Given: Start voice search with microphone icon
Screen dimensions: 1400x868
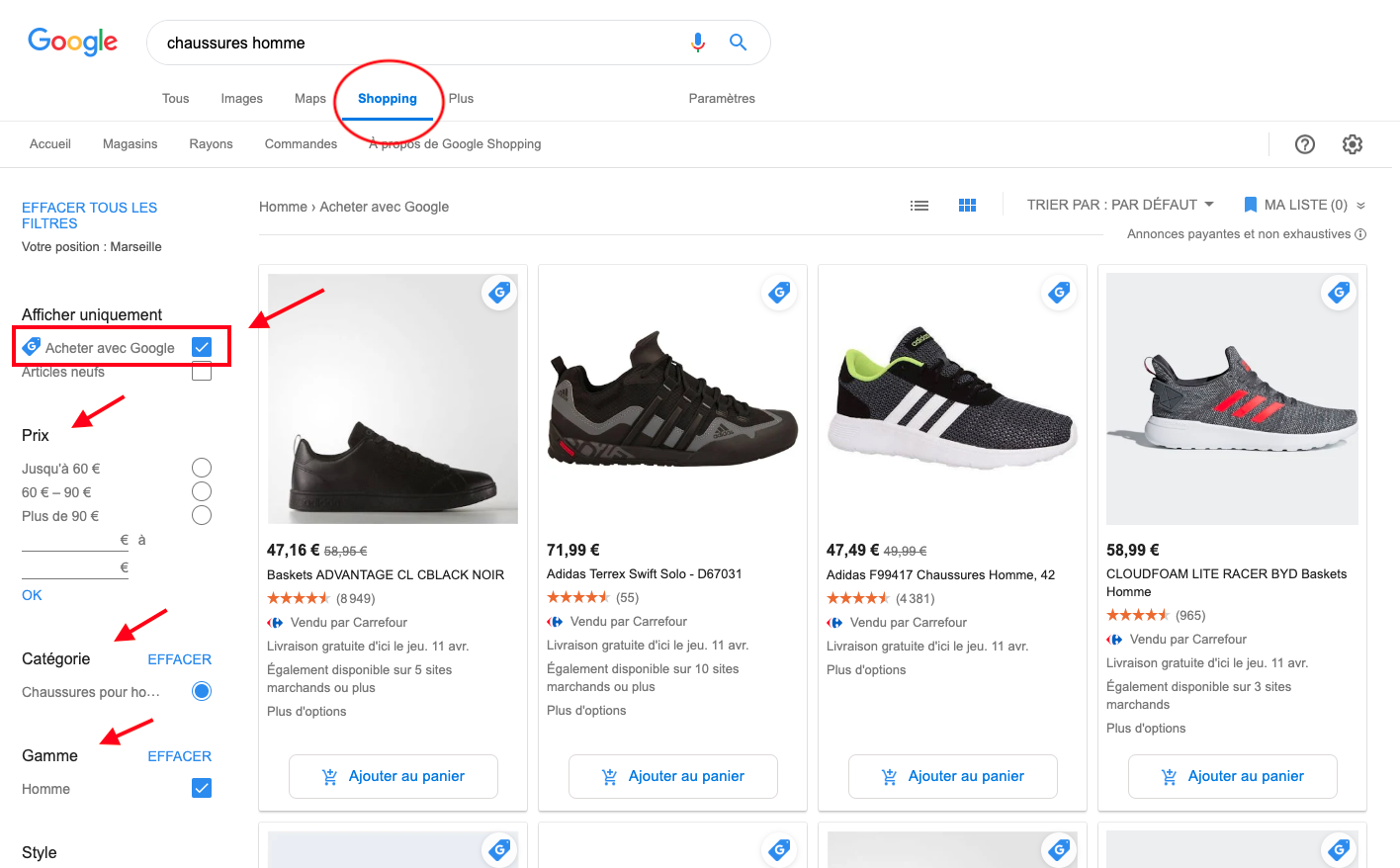Looking at the screenshot, I should click(x=698, y=43).
